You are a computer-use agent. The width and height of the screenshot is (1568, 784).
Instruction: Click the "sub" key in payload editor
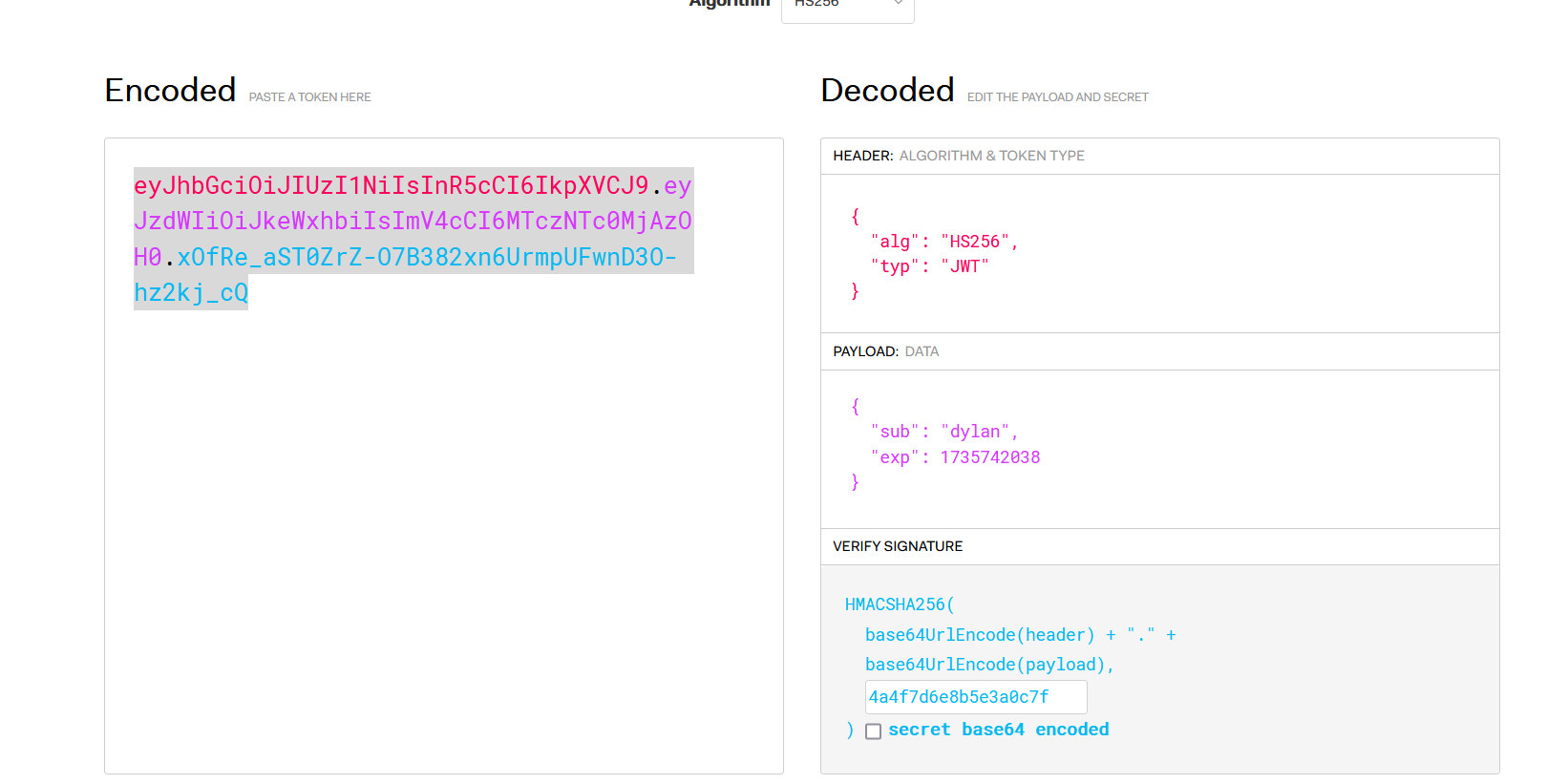[894, 432]
